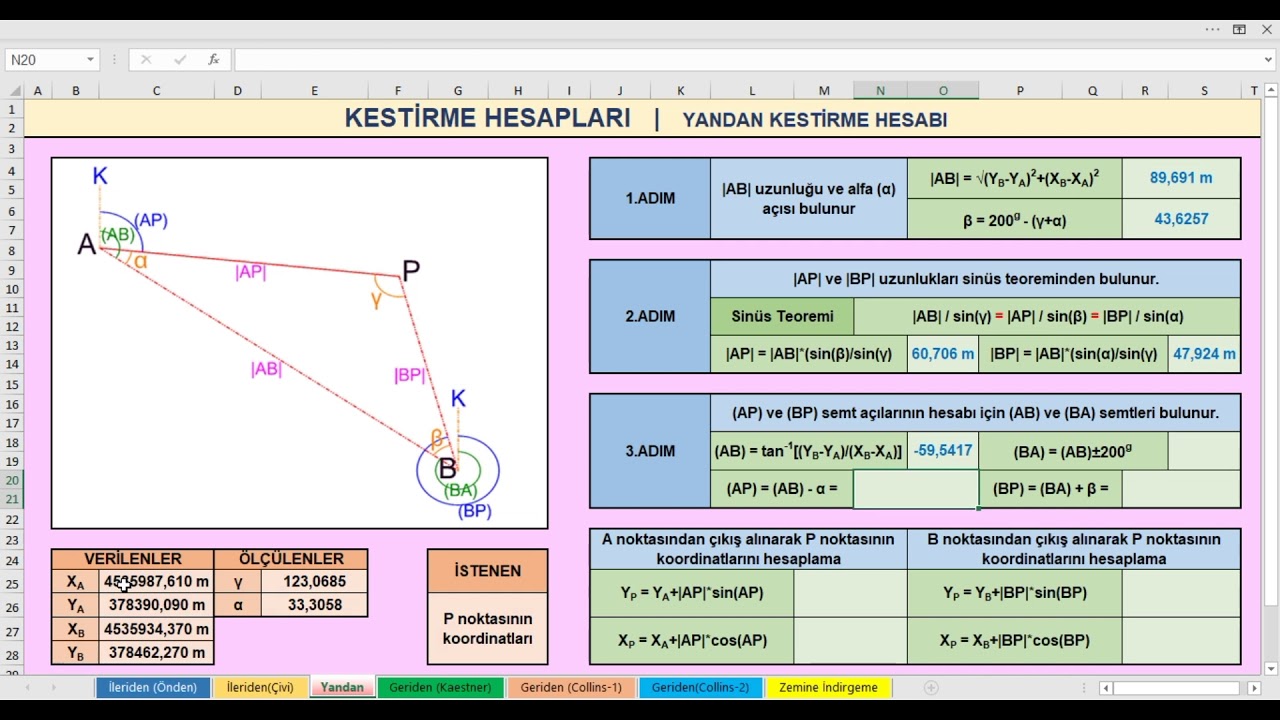Click the sheet tabs scroll-left arrow
The image size is (1280, 720).
(x=27, y=688)
